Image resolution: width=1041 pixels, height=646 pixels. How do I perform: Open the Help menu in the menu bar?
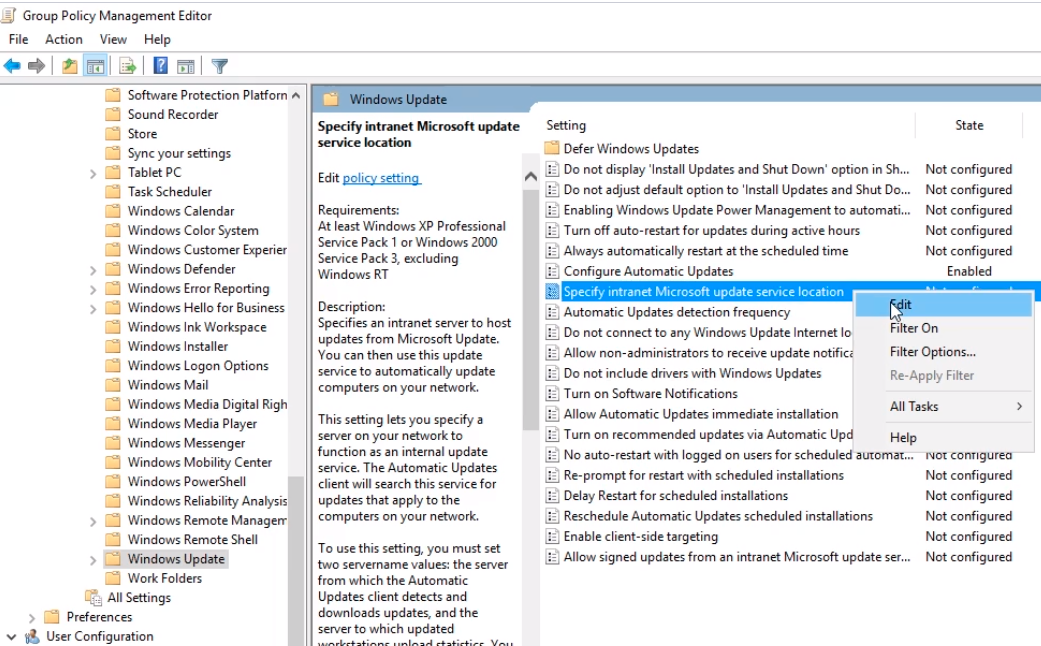(157, 39)
